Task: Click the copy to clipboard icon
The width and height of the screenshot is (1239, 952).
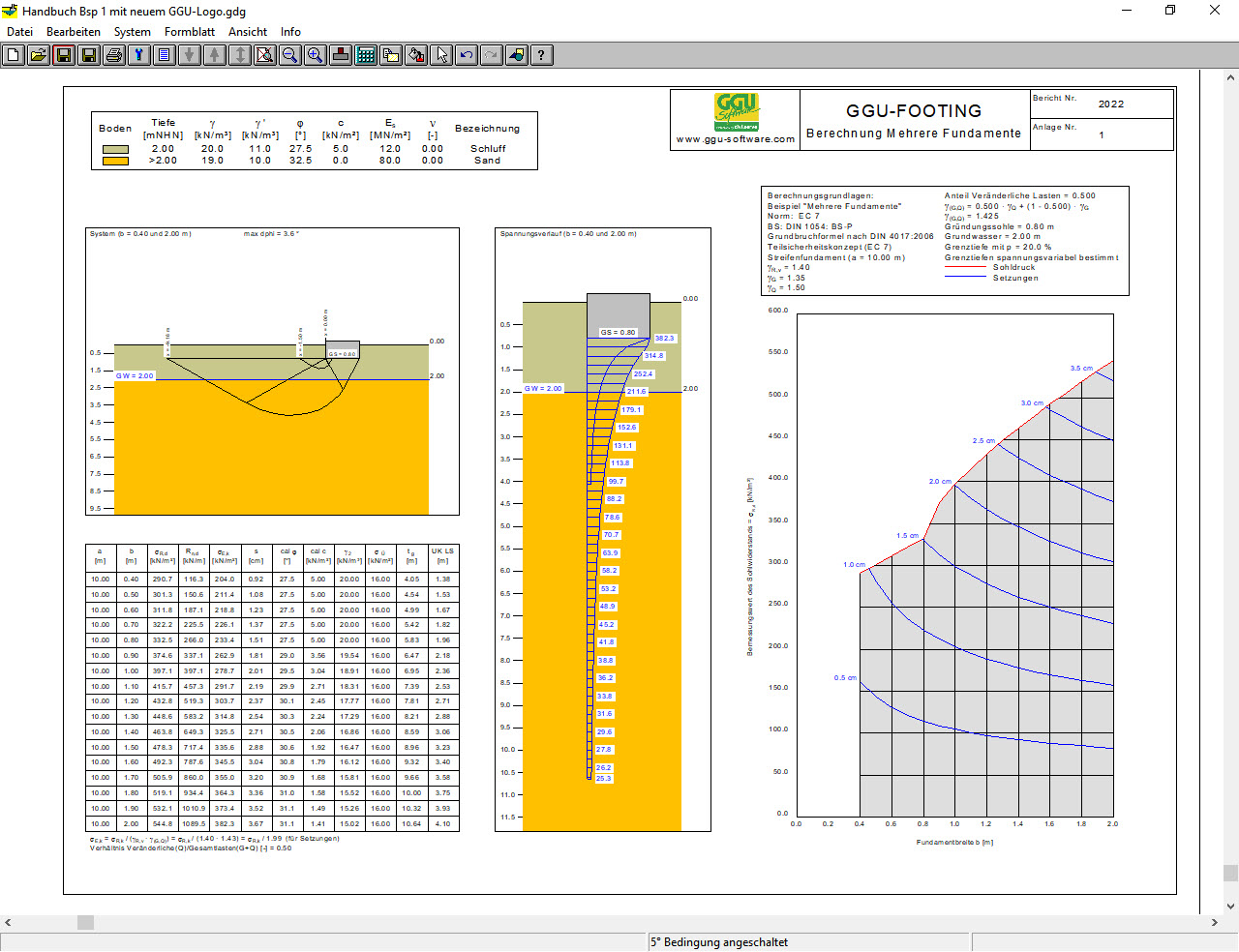Action: [391, 55]
